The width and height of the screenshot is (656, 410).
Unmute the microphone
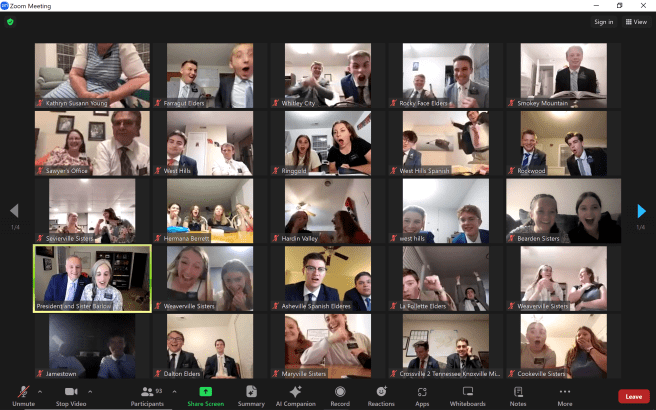coord(22,394)
